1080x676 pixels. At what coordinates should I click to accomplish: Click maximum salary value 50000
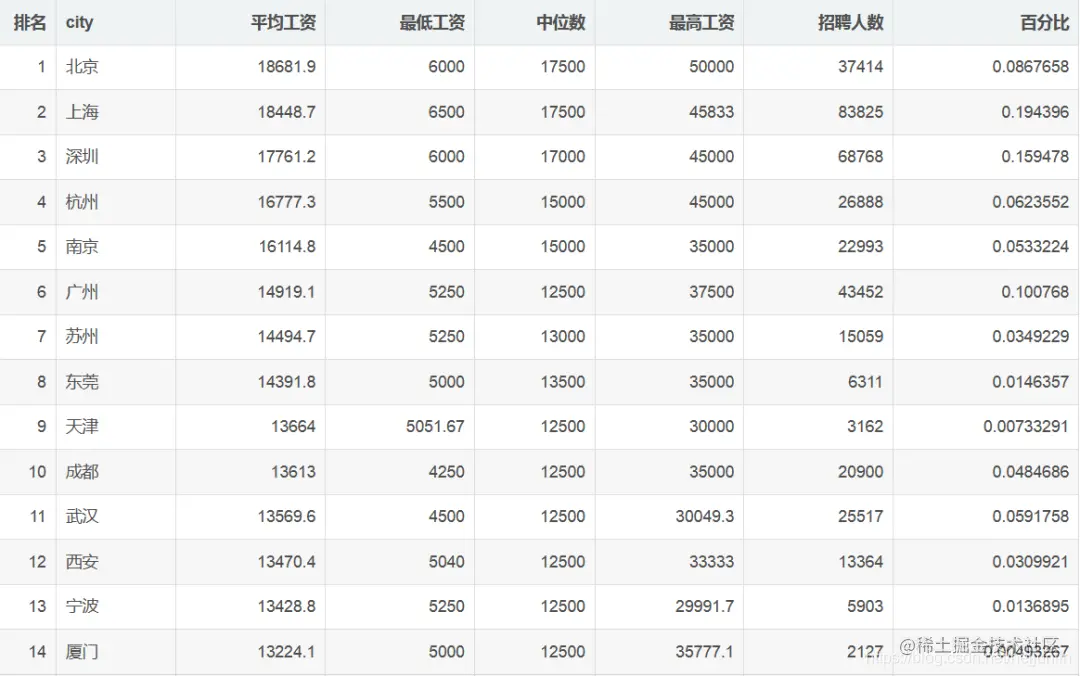pos(712,67)
